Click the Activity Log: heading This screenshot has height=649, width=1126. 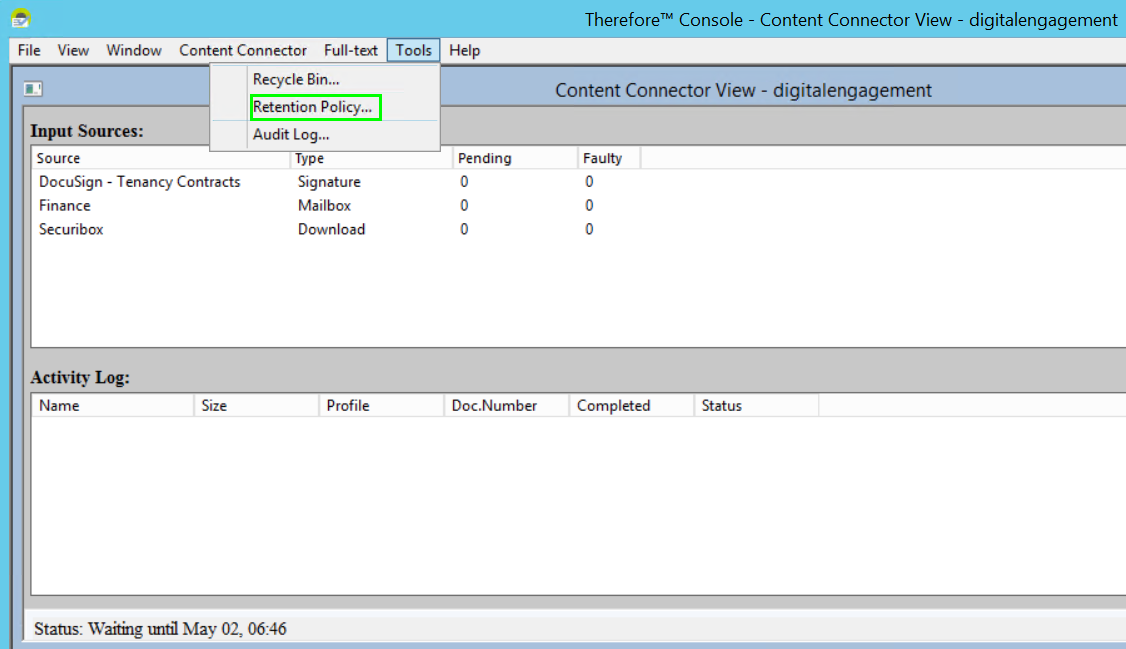tap(80, 378)
